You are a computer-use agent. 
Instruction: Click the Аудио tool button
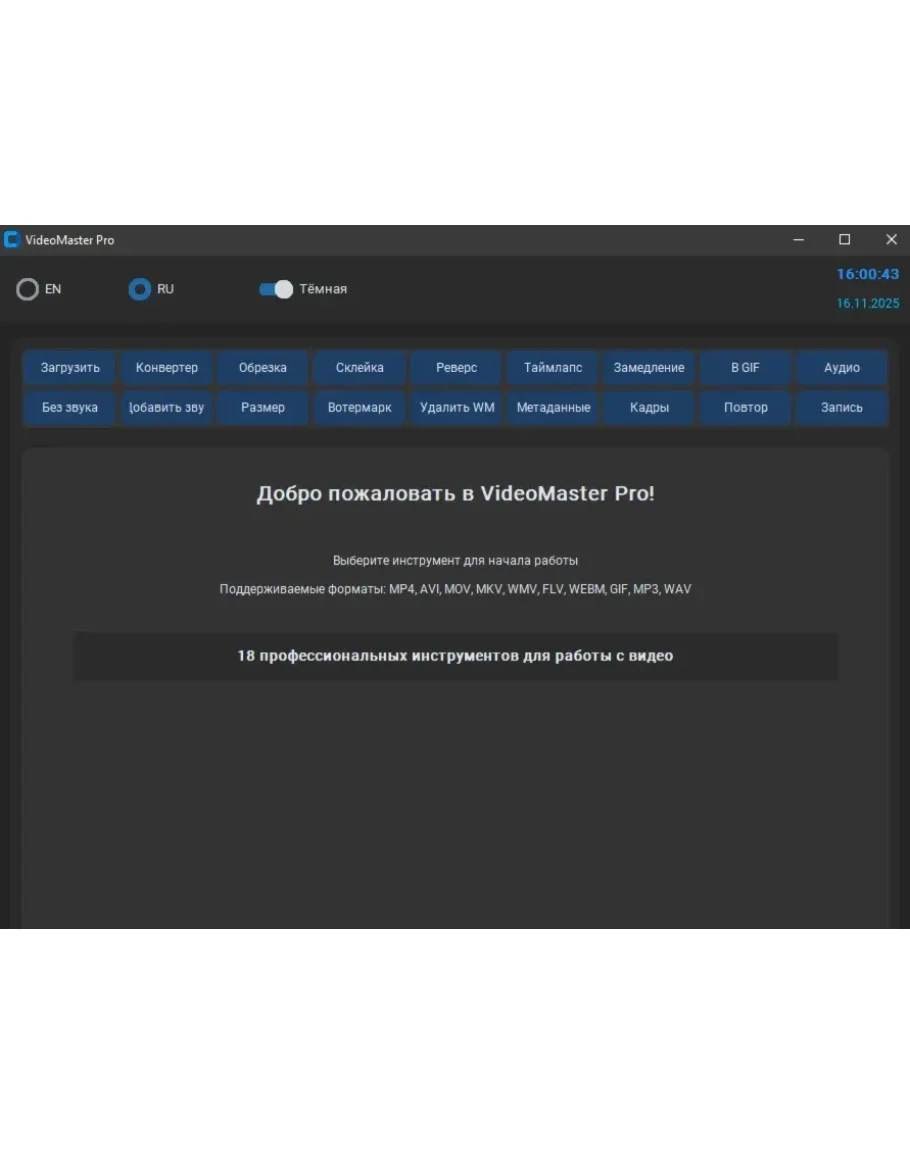[x=841, y=368]
